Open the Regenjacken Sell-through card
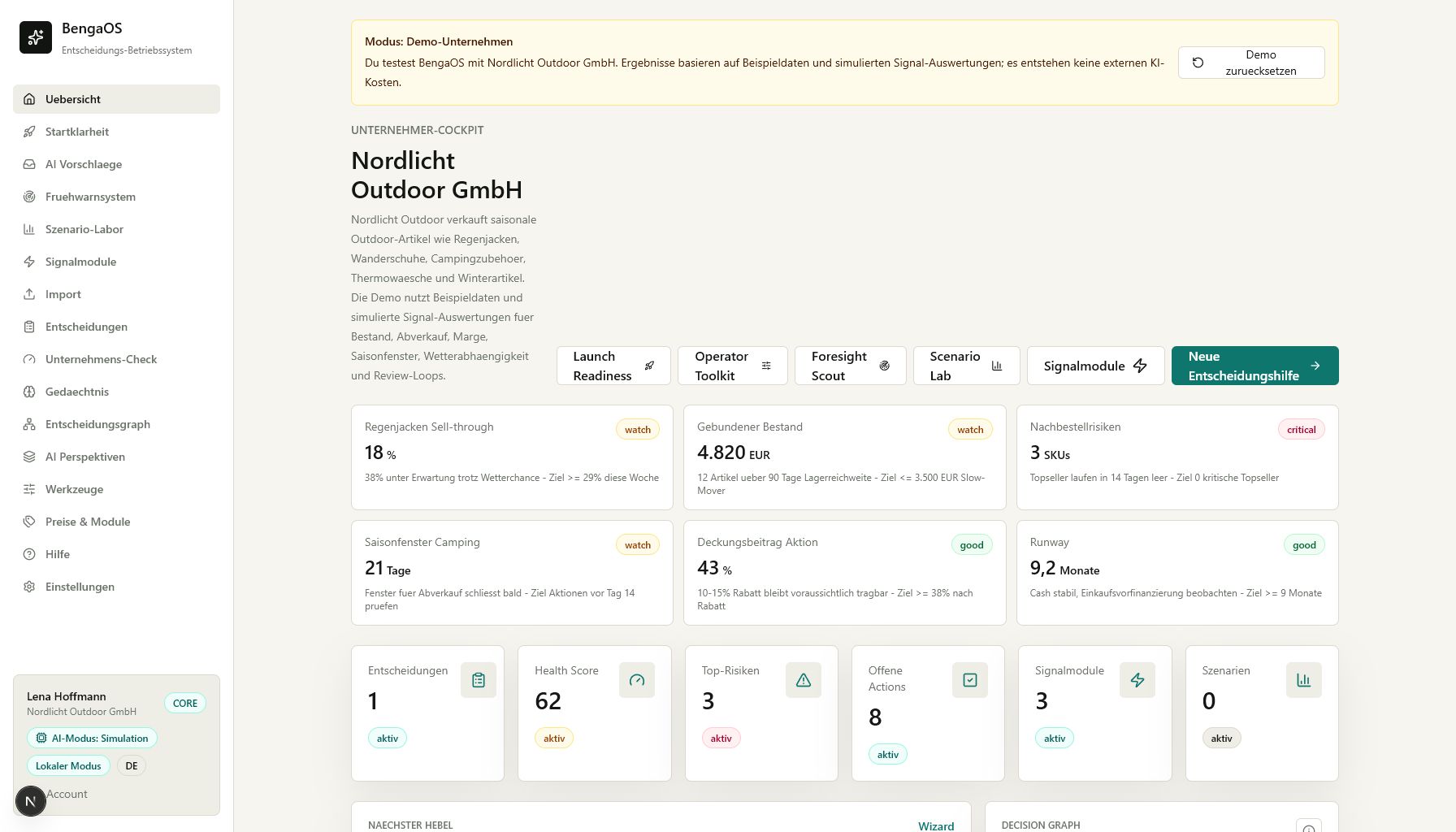Image resolution: width=1456 pixels, height=832 pixels. coord(512,457)
